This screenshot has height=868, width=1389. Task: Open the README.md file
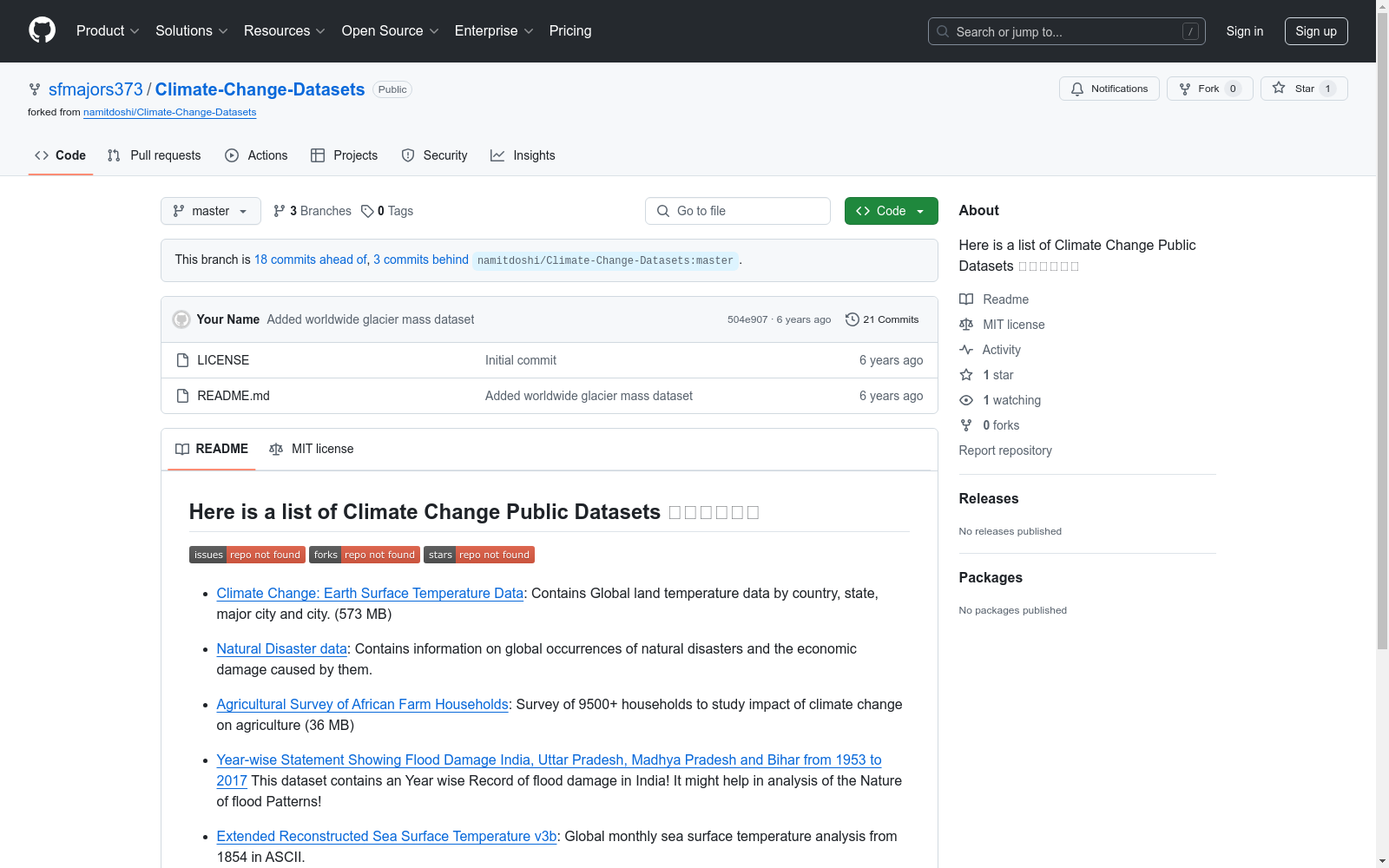(x=234, y=396)
